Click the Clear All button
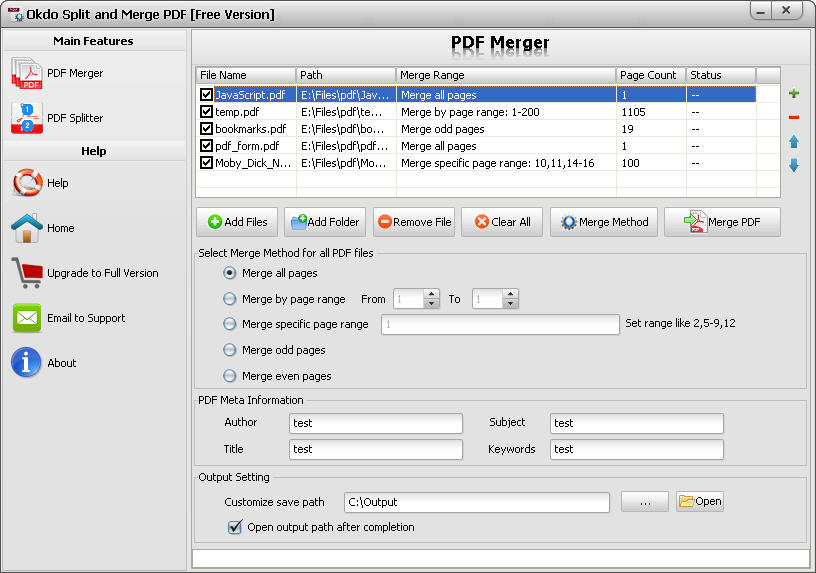The width and height of the screenshot is (816, 573). pos(502,222)
